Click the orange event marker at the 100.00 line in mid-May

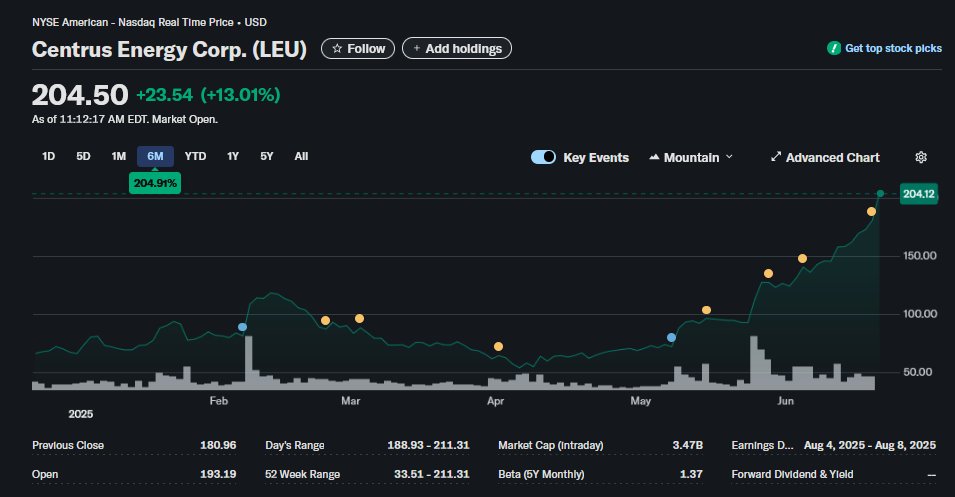pos(706,310)
